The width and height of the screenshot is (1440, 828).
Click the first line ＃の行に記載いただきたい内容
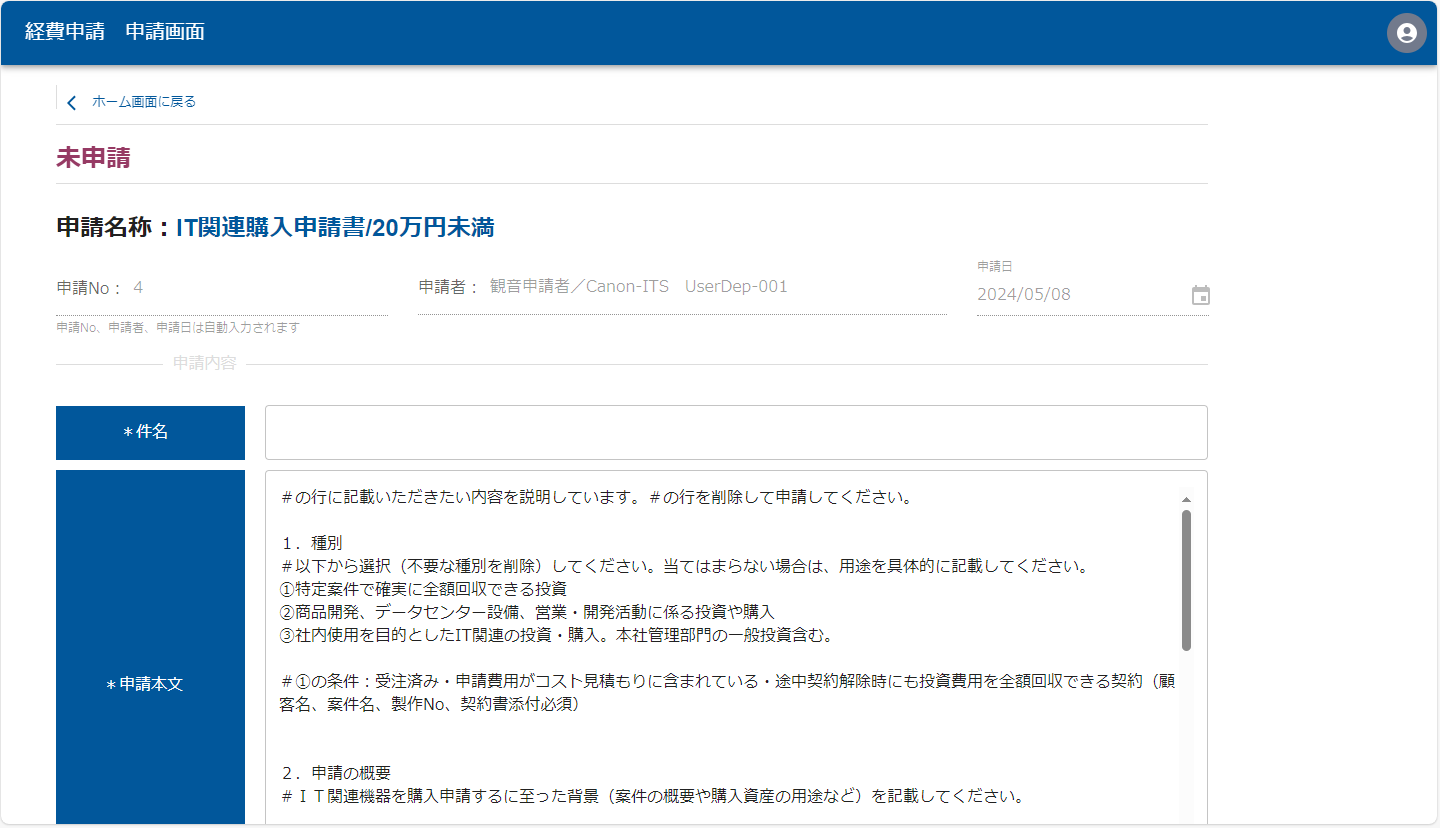pyautogui.click(x=596, y=497)
